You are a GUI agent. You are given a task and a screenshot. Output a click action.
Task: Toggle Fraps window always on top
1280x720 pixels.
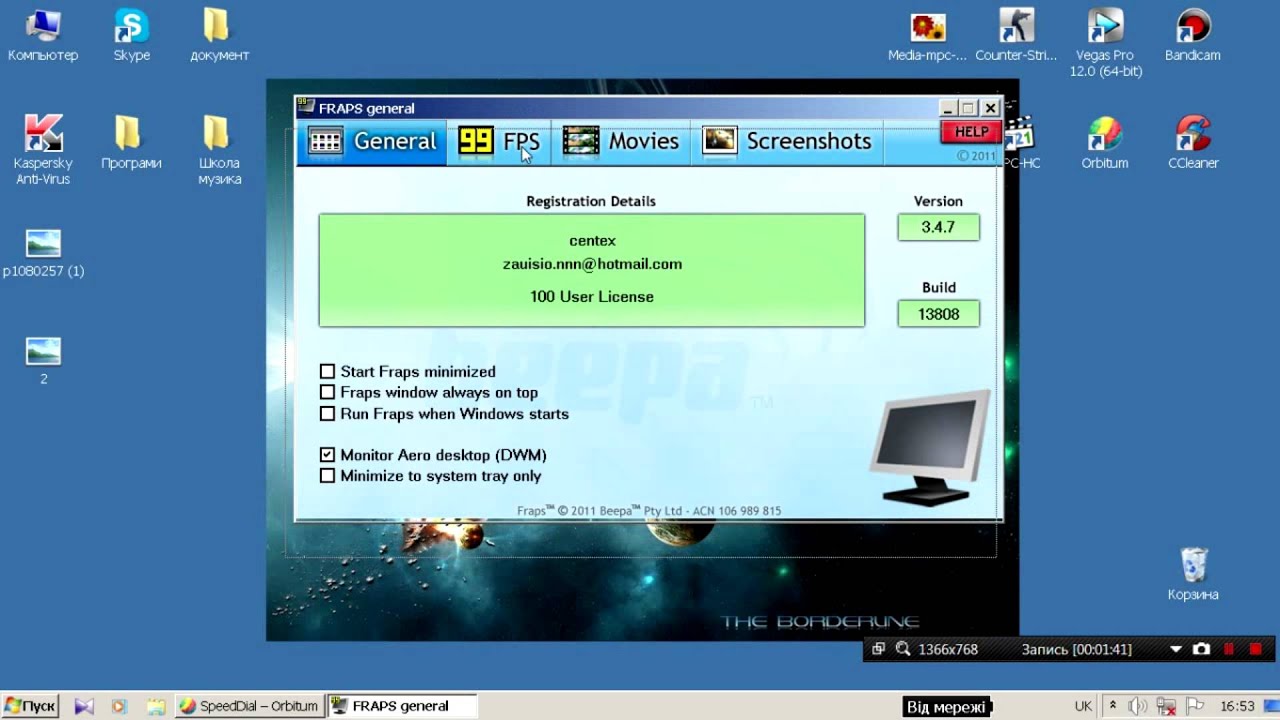[x=327, y=393]
